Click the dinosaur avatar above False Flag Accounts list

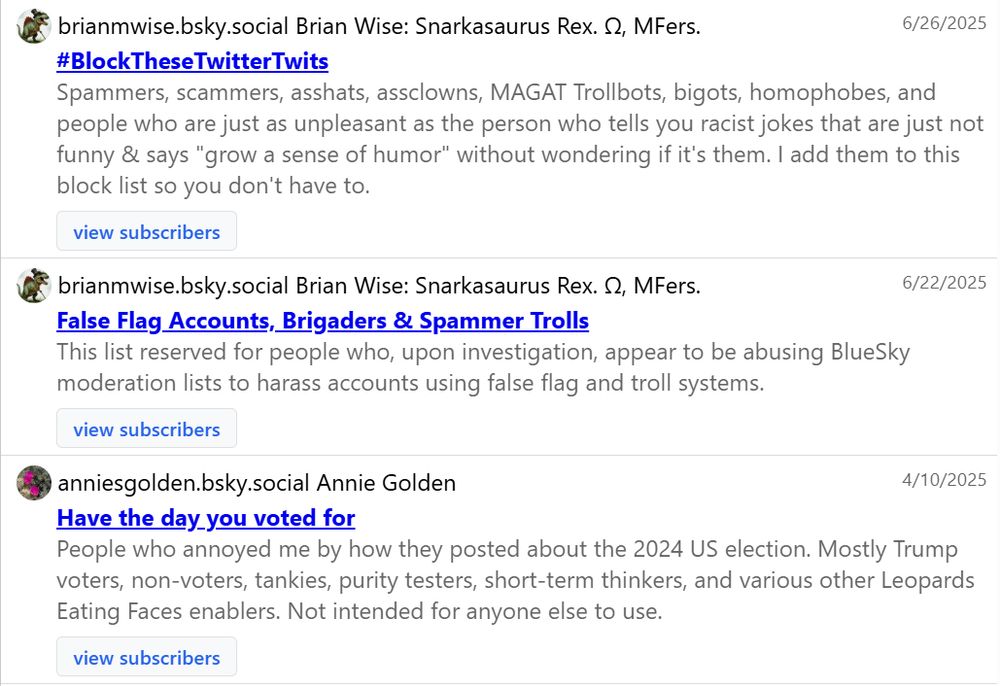(x=34, y=286)
